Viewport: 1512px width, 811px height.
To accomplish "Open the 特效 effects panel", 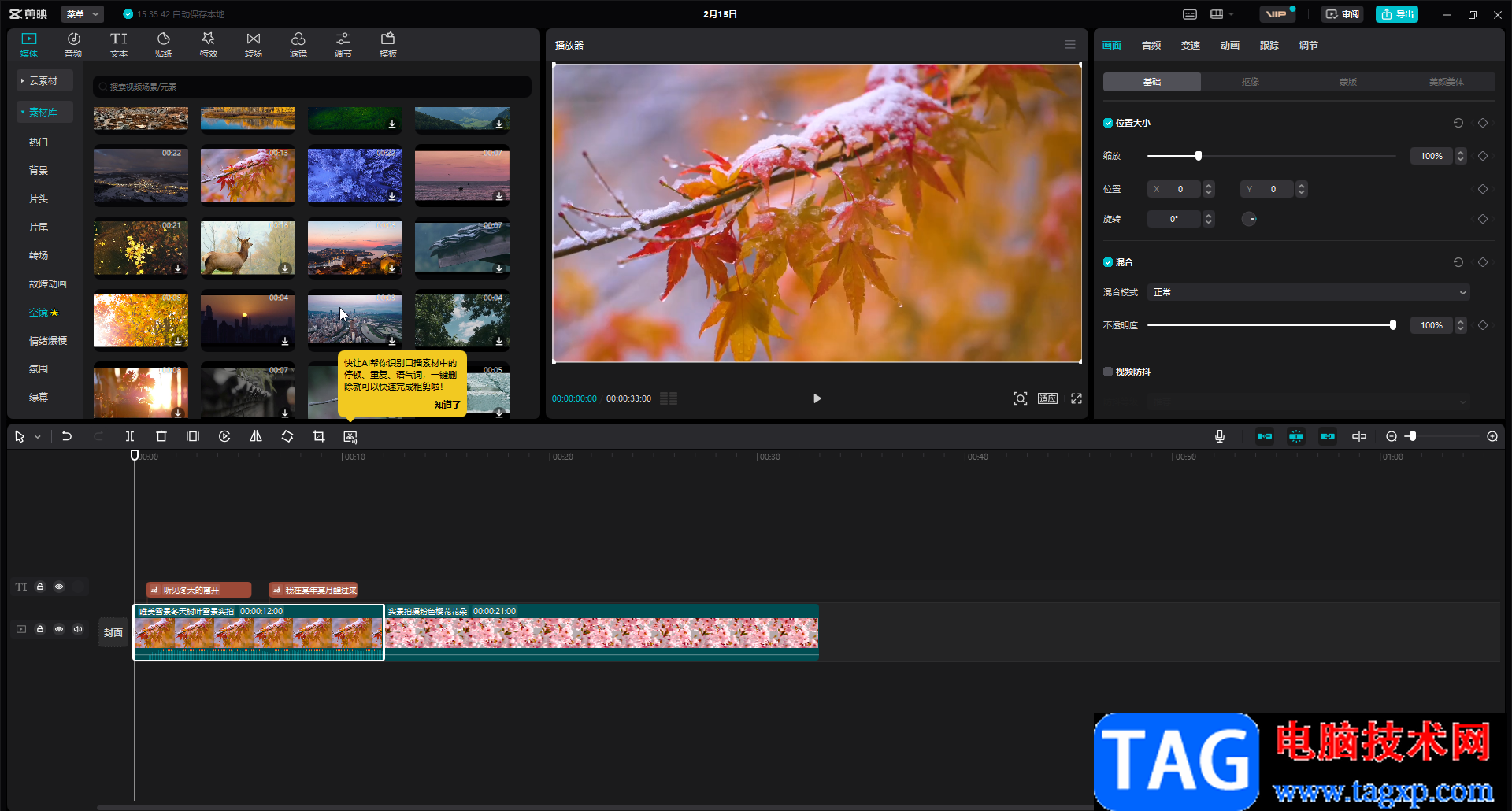I will pyautogui.click(x=209, y=45).
